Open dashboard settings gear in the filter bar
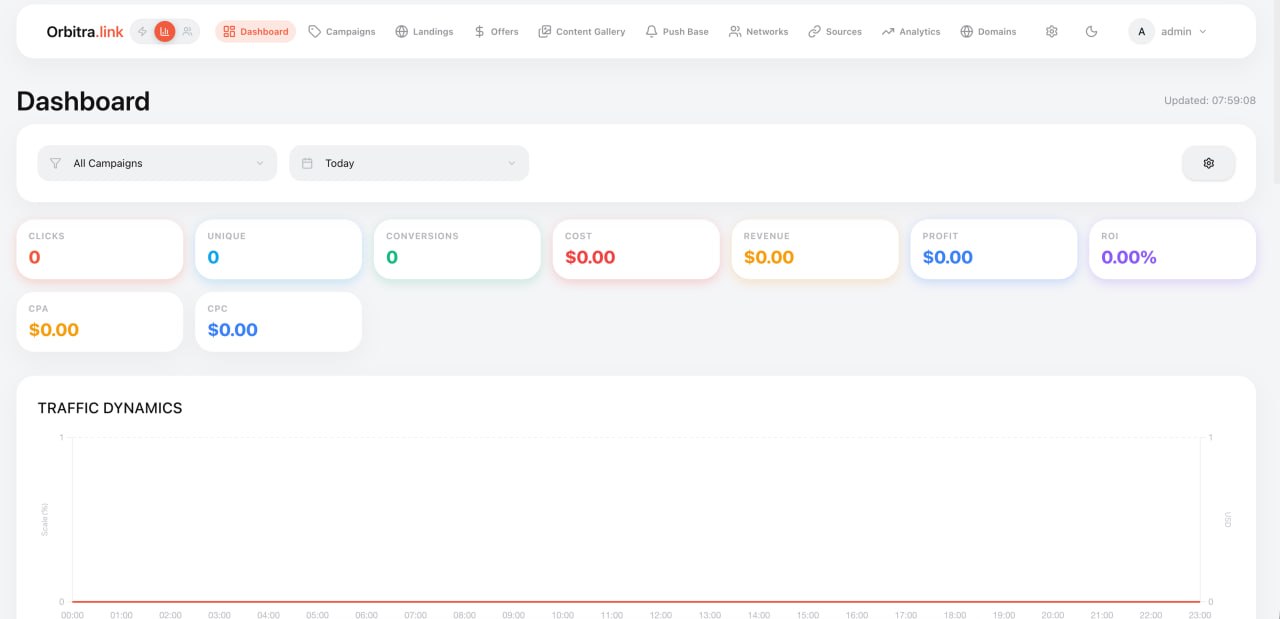This screenshot has height=619, width=1280. coord(1208,163)
